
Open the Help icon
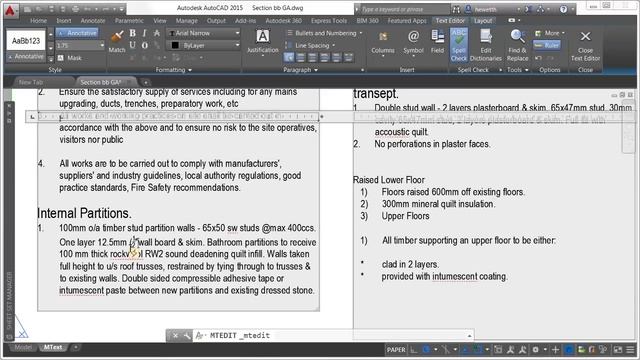point(563,9)
